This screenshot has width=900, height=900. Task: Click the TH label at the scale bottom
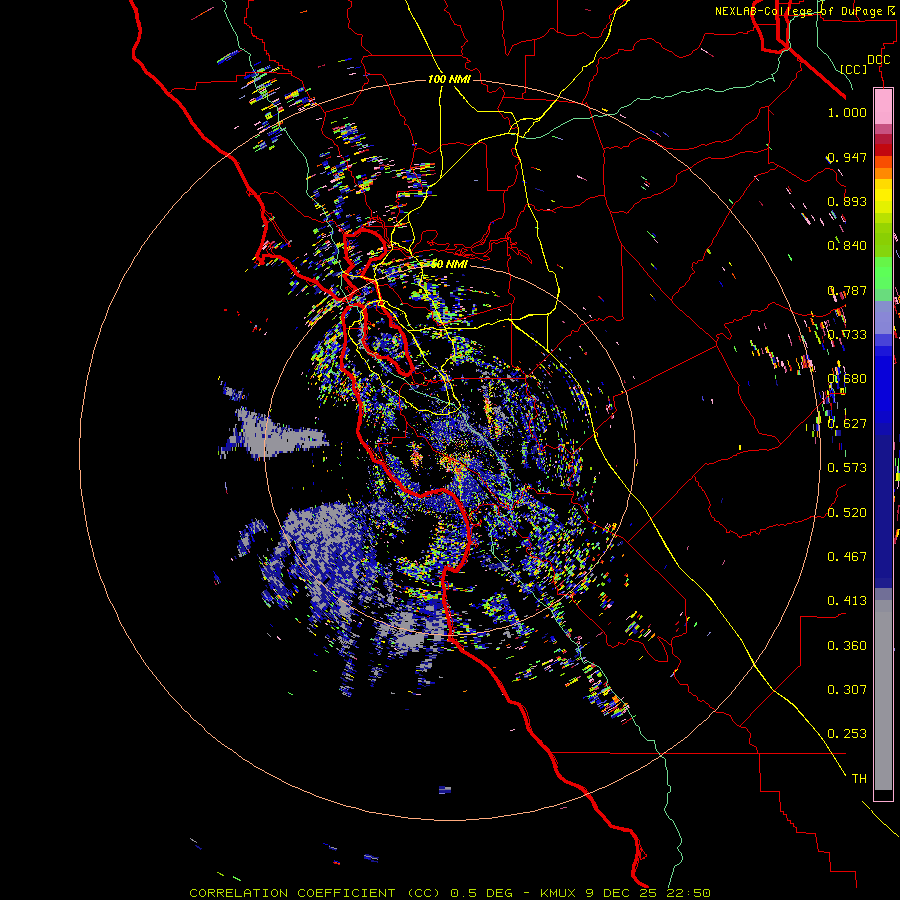click(x=859, y=779)
